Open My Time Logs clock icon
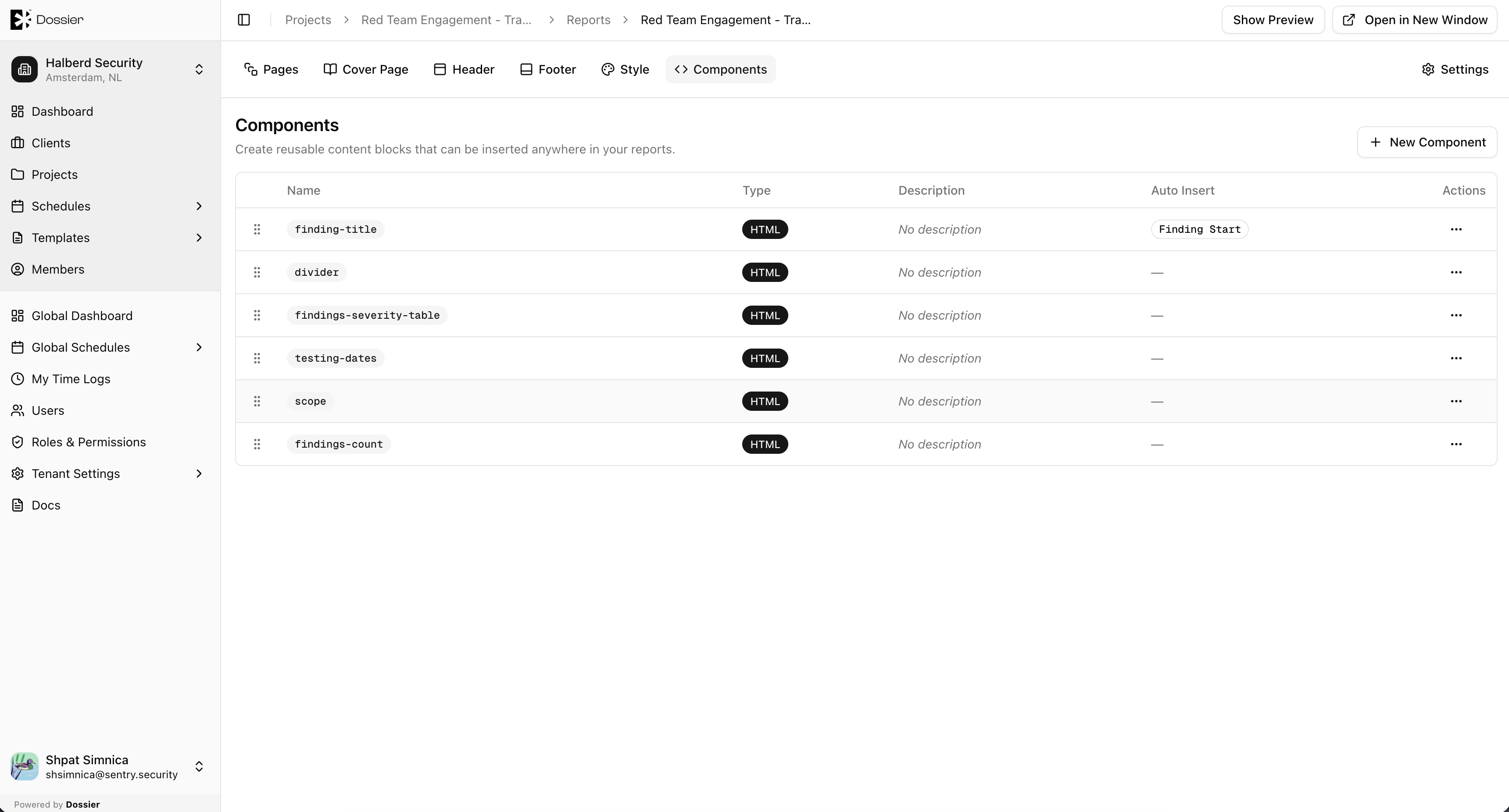 pyautogui.click(x=18, y=379)
